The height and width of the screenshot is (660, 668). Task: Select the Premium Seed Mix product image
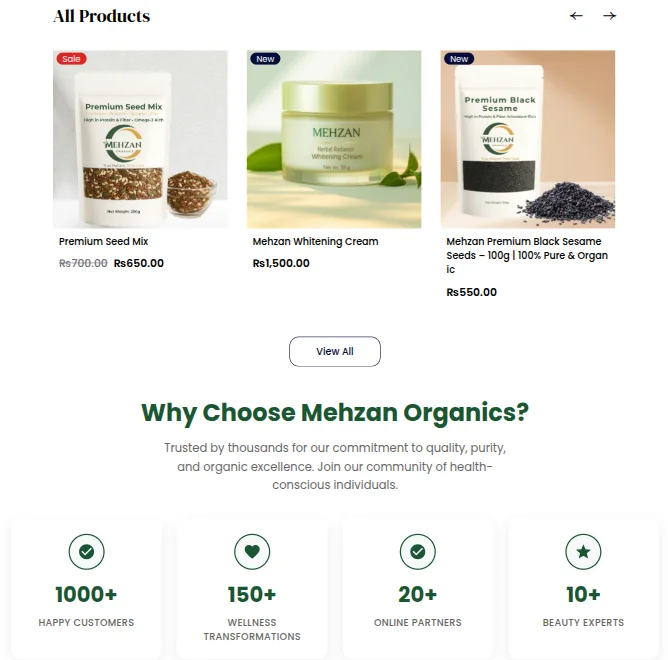140,139
